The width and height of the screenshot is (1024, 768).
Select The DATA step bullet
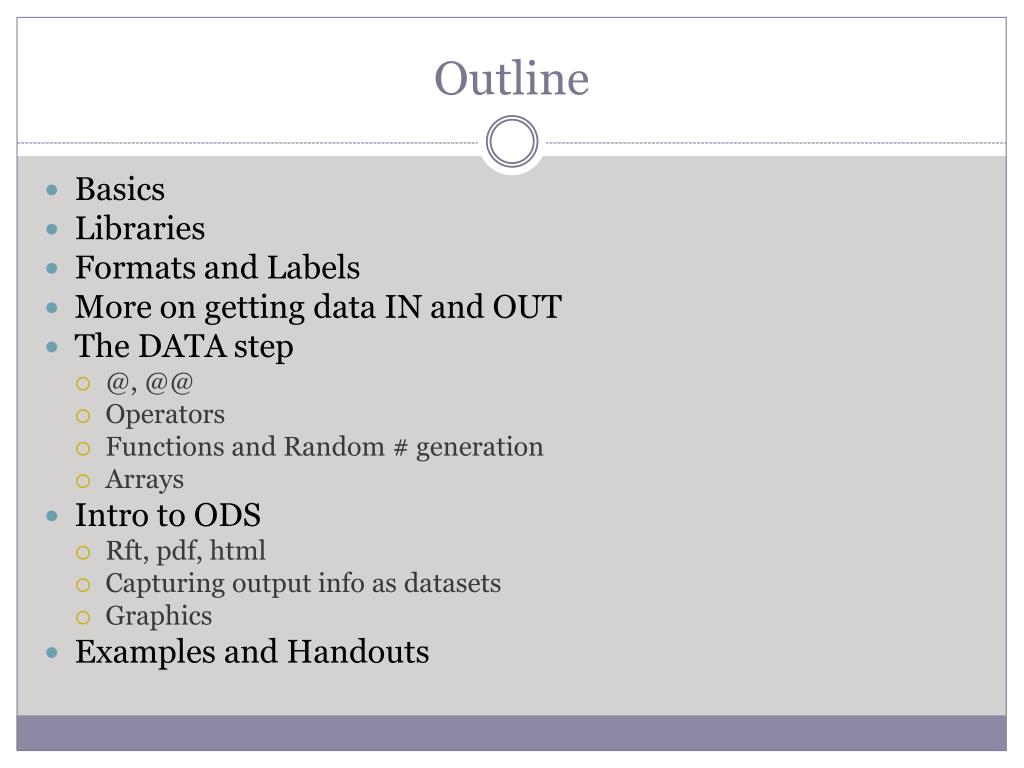click(184, 347)
